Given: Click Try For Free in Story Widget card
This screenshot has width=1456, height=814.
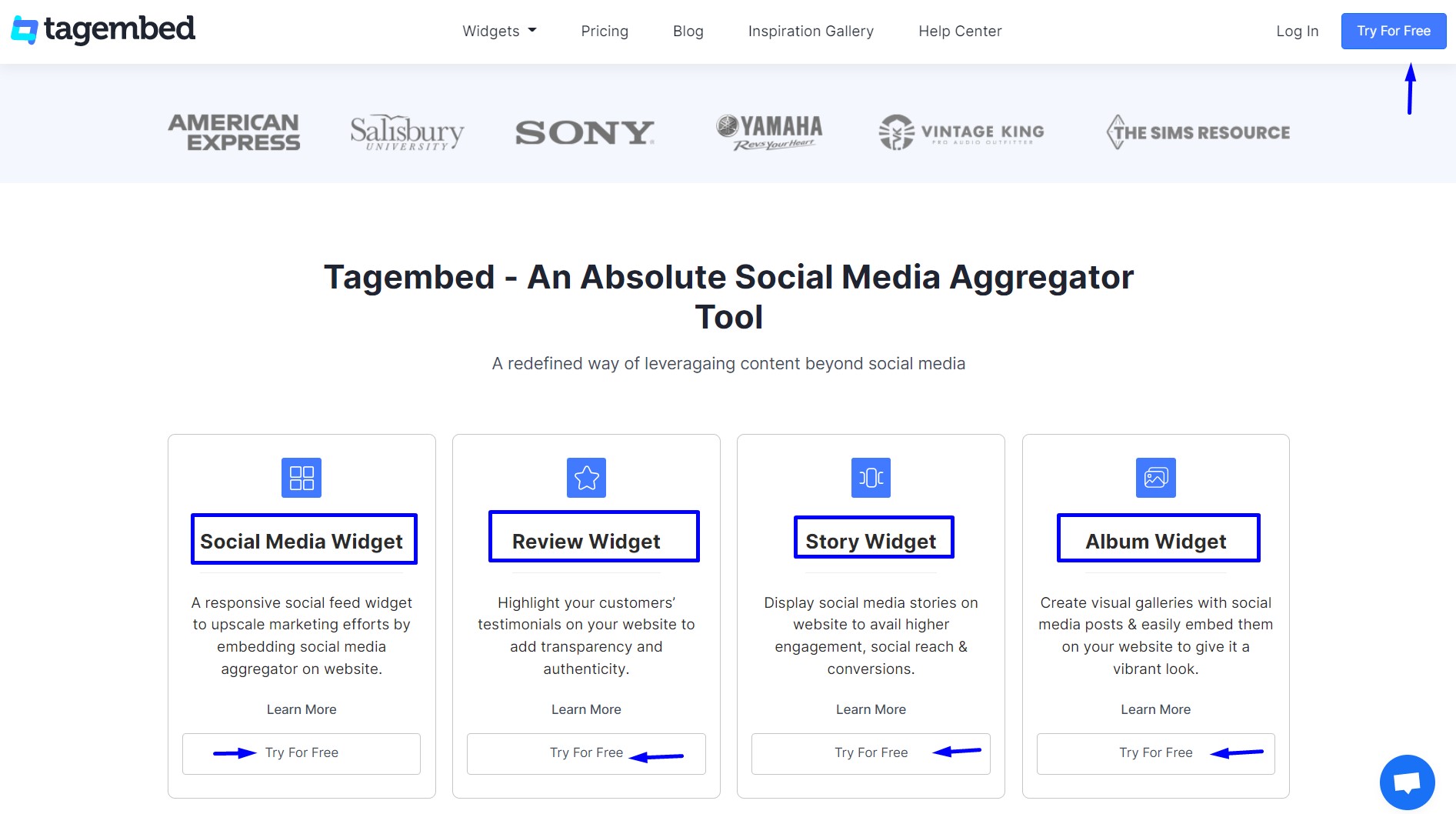Looking at the screenshot, I should tap(871, 753).
